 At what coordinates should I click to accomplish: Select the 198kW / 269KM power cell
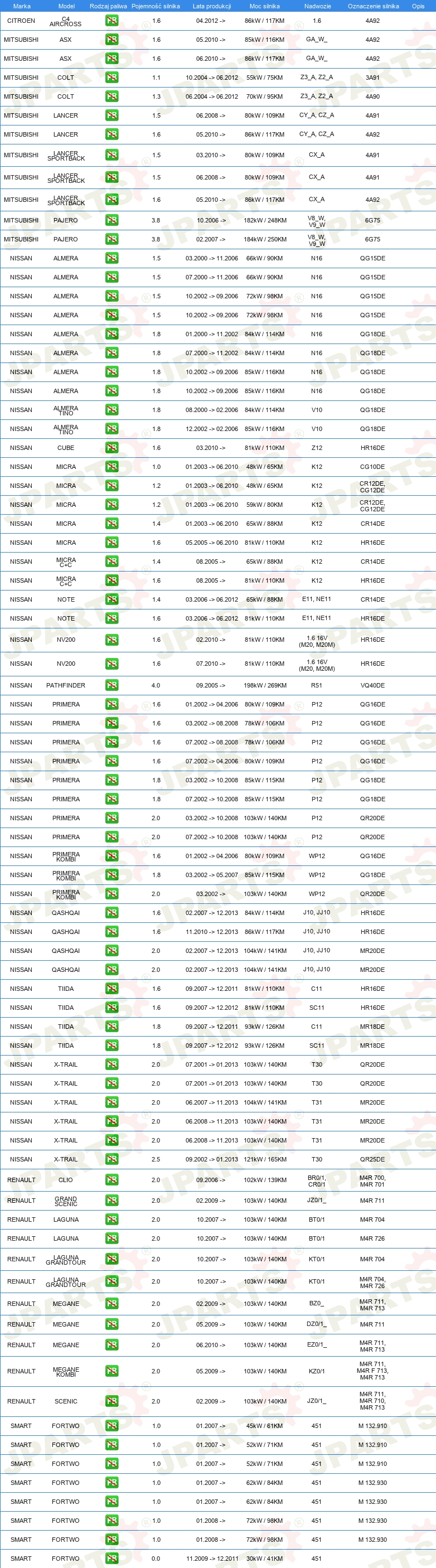[265, 685]
